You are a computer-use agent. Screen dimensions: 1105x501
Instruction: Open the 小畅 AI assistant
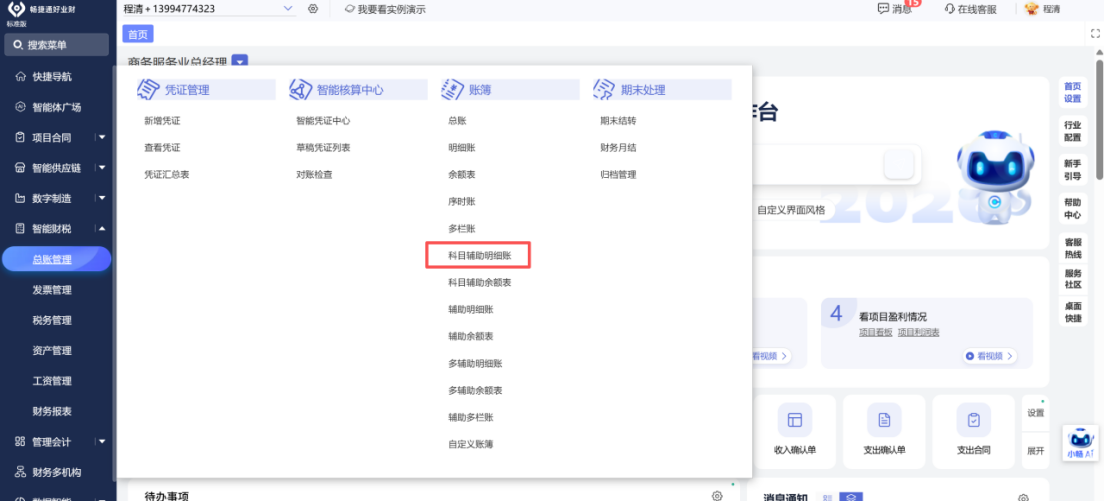[1080, 443]
